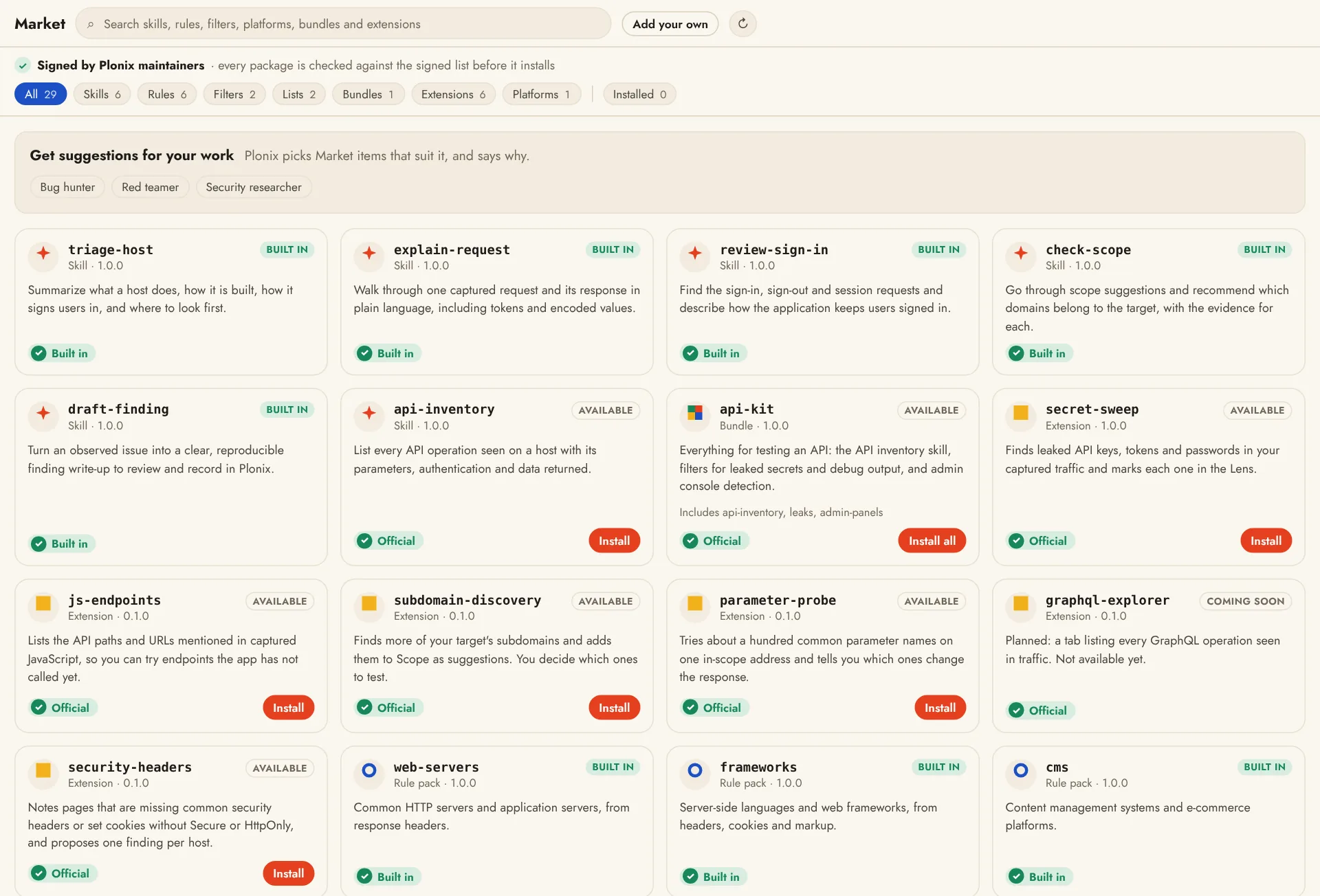Click the api-inventory skill star icon
The height and width of the screenshot is (896, 1320).
(x=369, y=414)
